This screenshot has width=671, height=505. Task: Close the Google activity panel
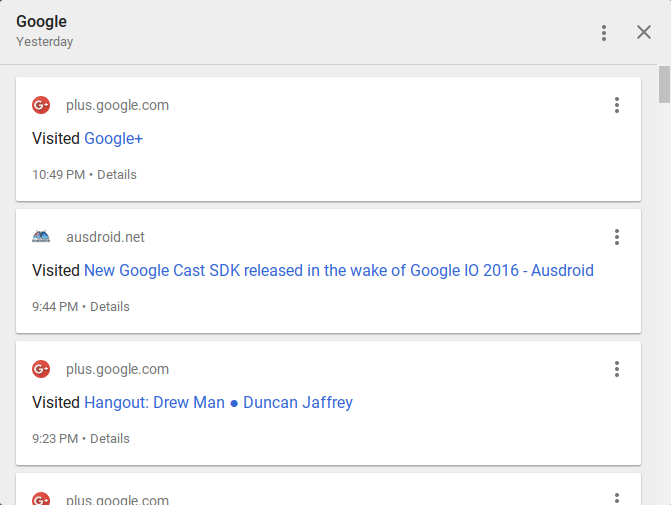pyautogui.click(x=644, y=32)
